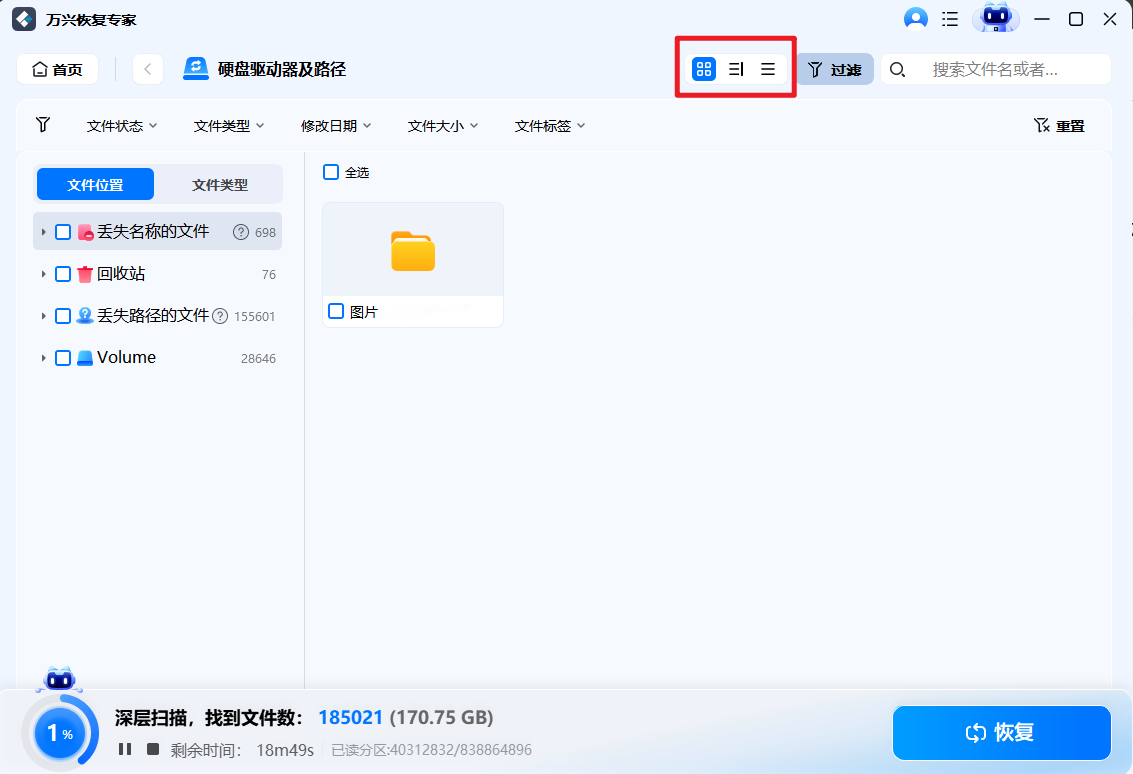
Task: Check the 回收站 checkbox
Action: 63,273
